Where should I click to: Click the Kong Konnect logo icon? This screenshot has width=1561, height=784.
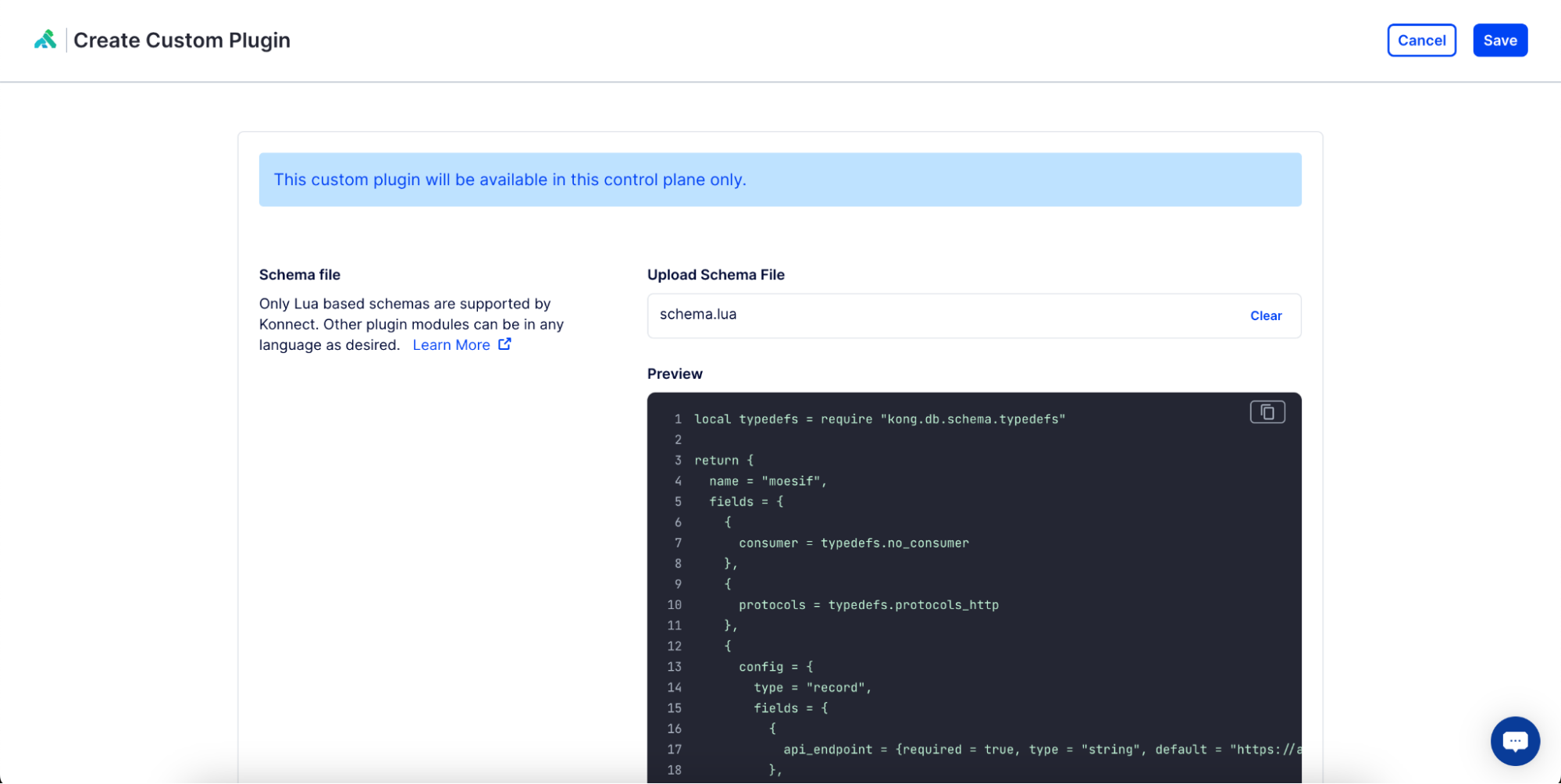(x=45, y=40)
